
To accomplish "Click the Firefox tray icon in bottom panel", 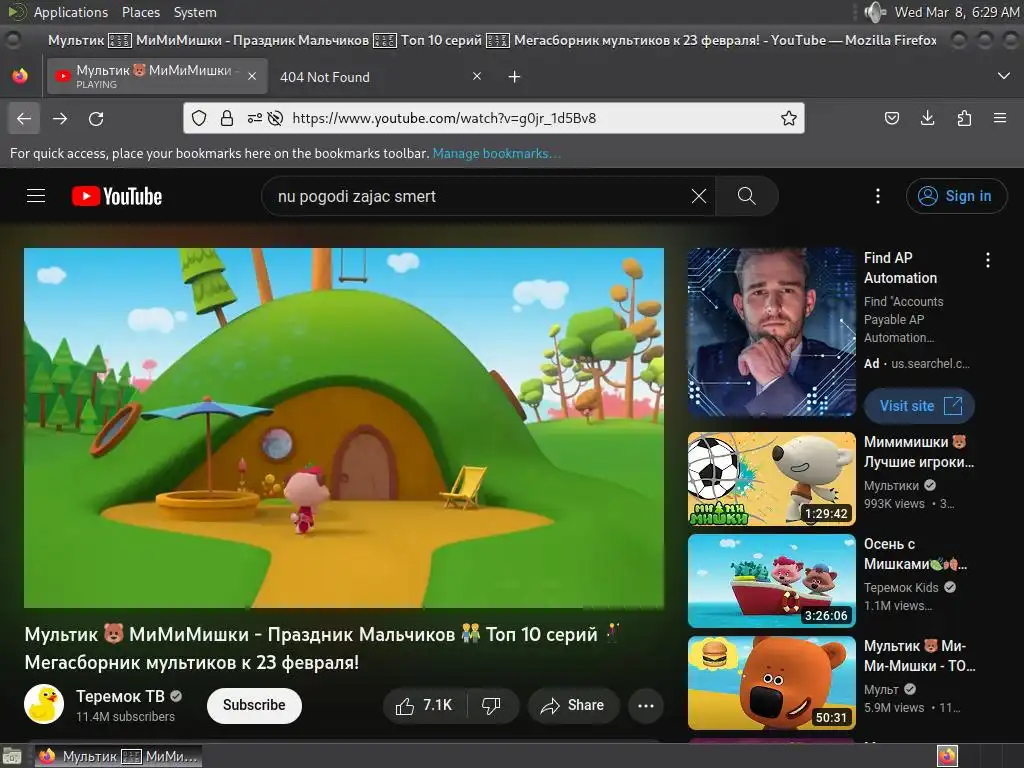I will 947,756.
